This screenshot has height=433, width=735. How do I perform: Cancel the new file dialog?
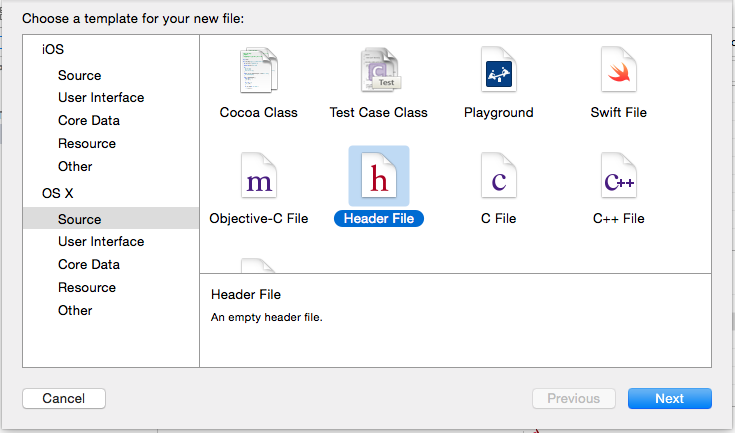pyautogui.click(x=64, y=398)
